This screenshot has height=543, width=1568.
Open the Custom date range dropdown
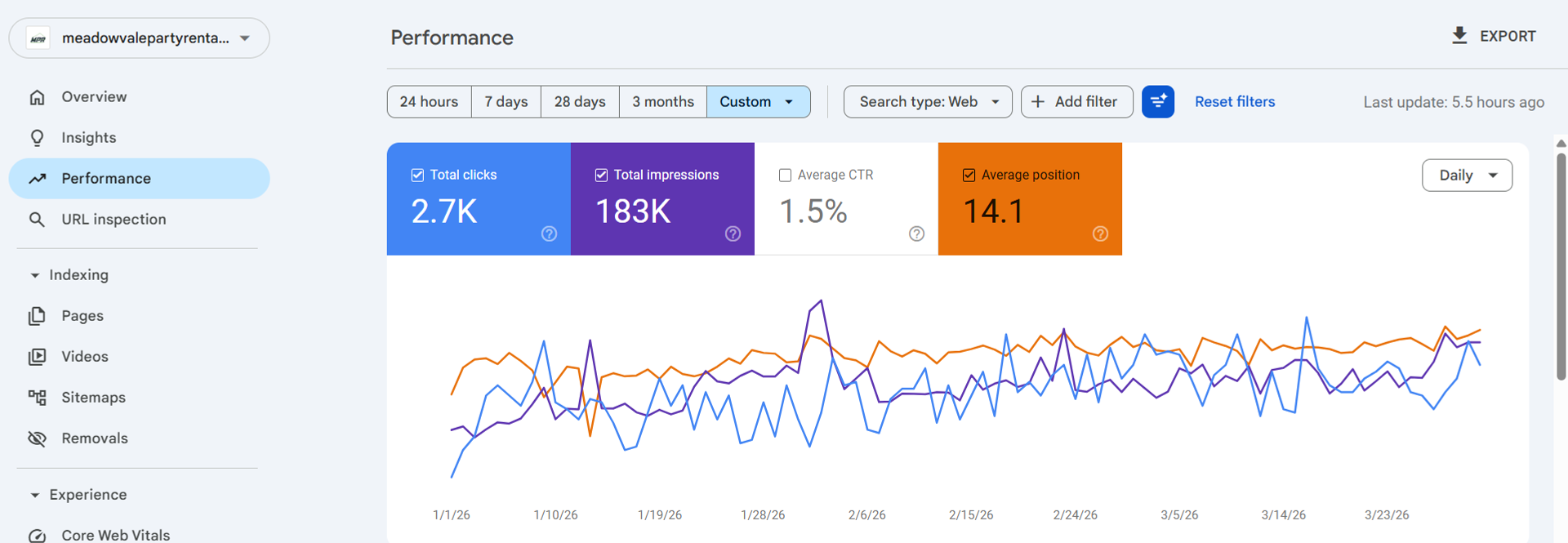[x=758, y=102]
